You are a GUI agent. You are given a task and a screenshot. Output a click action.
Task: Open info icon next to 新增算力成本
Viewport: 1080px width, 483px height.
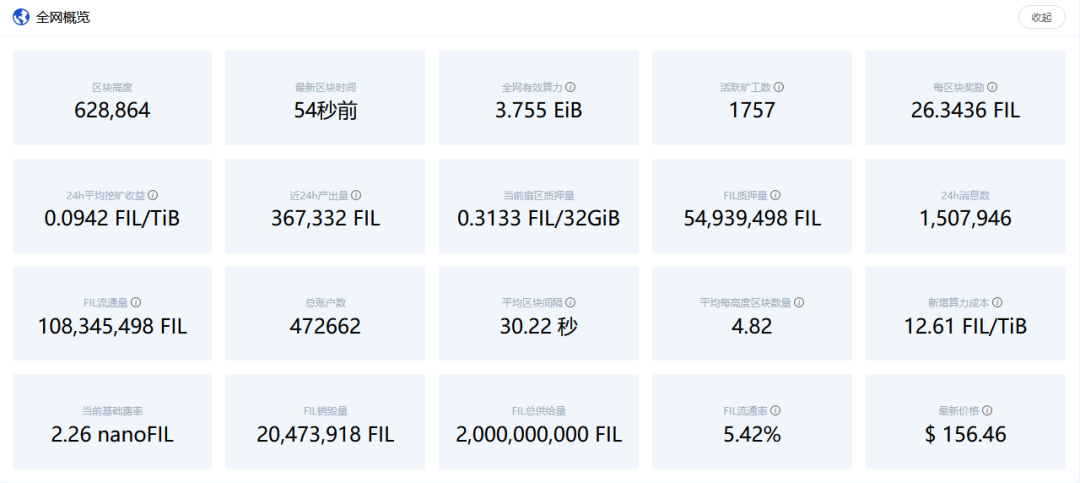(997, 302)
